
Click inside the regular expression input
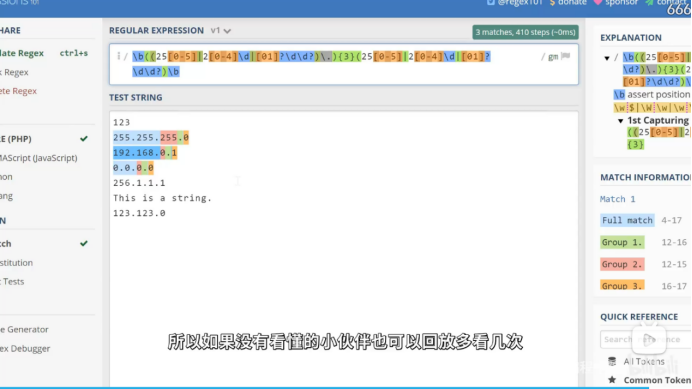[344, 64]
